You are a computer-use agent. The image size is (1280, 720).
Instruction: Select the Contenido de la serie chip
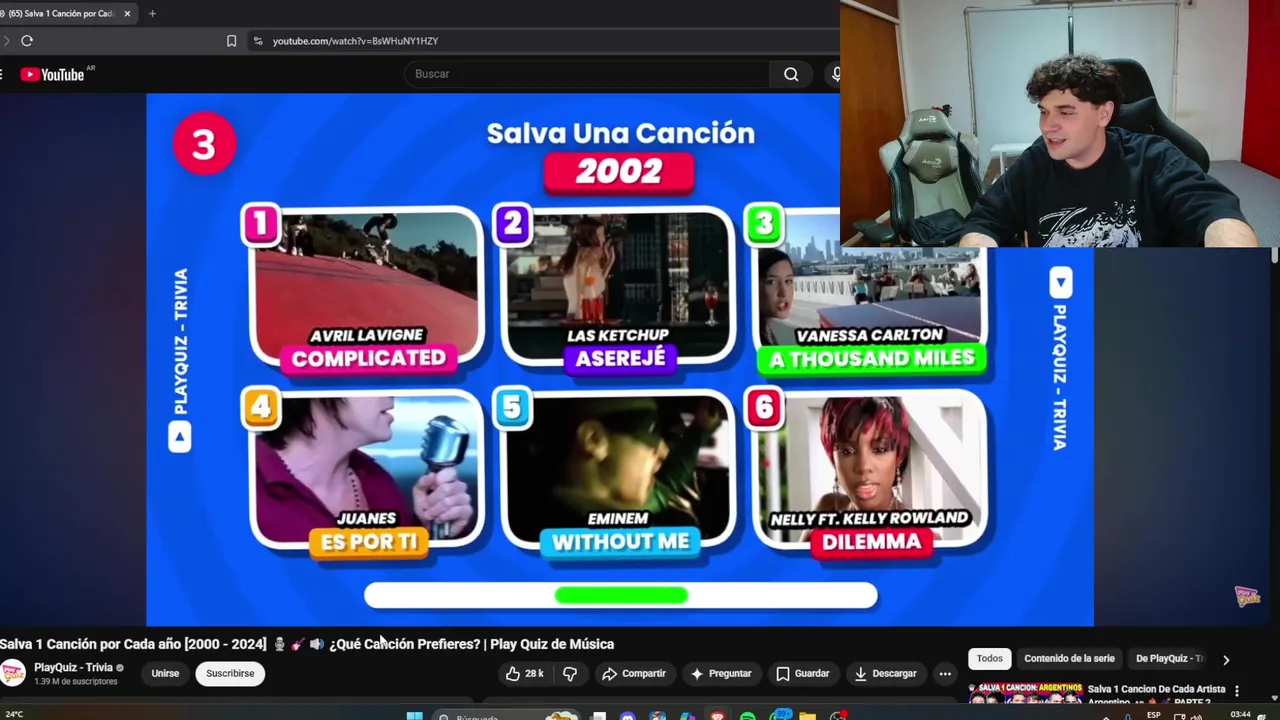(x=1069, y=659)
